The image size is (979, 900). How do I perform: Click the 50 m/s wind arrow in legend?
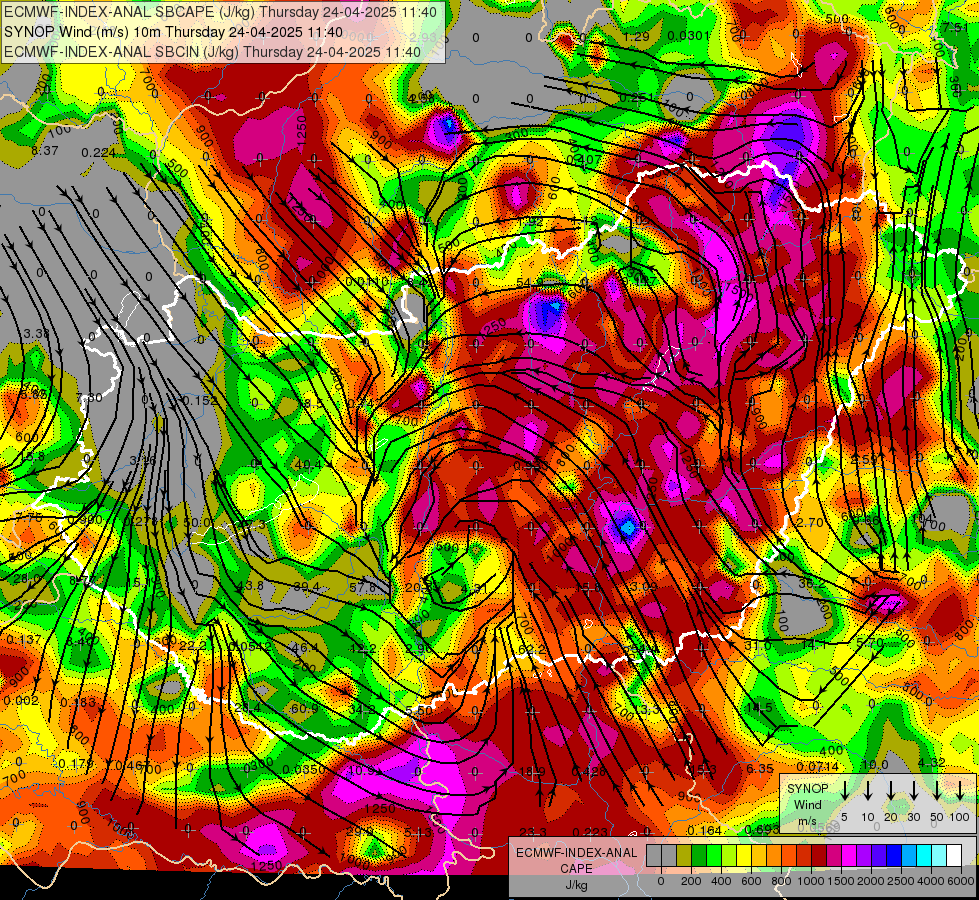click(937, 790)
